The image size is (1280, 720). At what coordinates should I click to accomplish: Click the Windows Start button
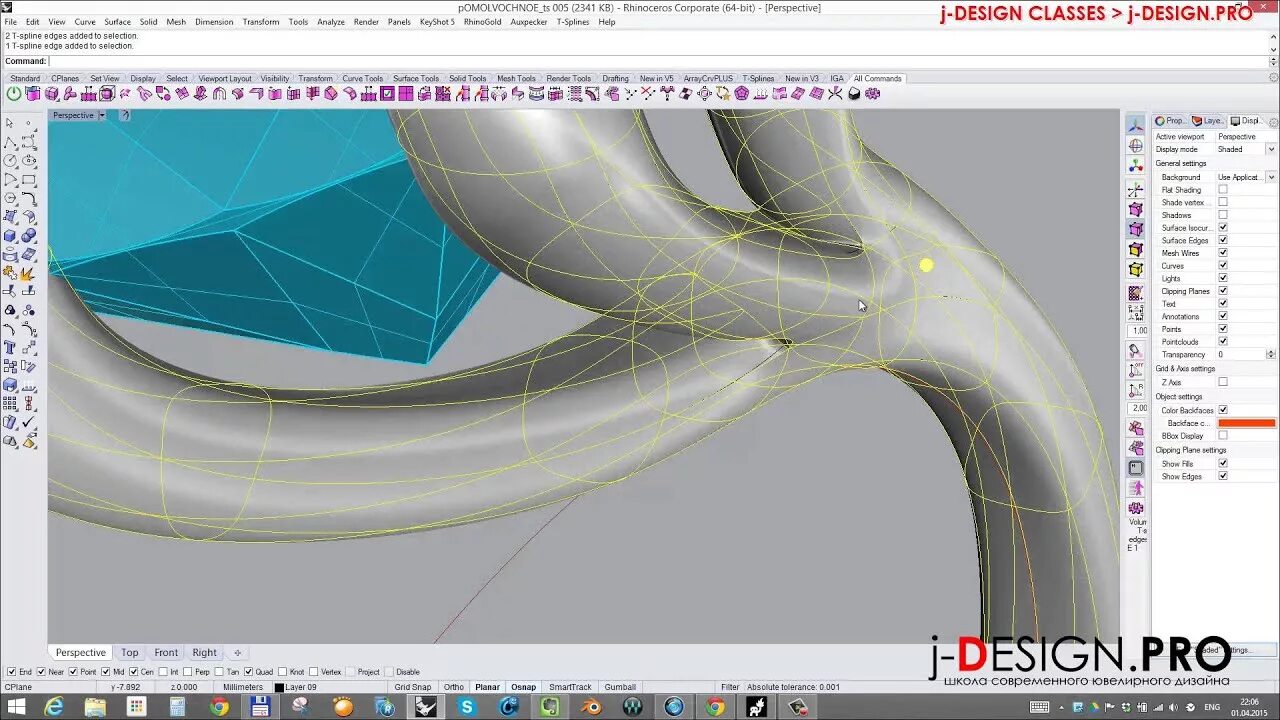[x=17, y=707]
